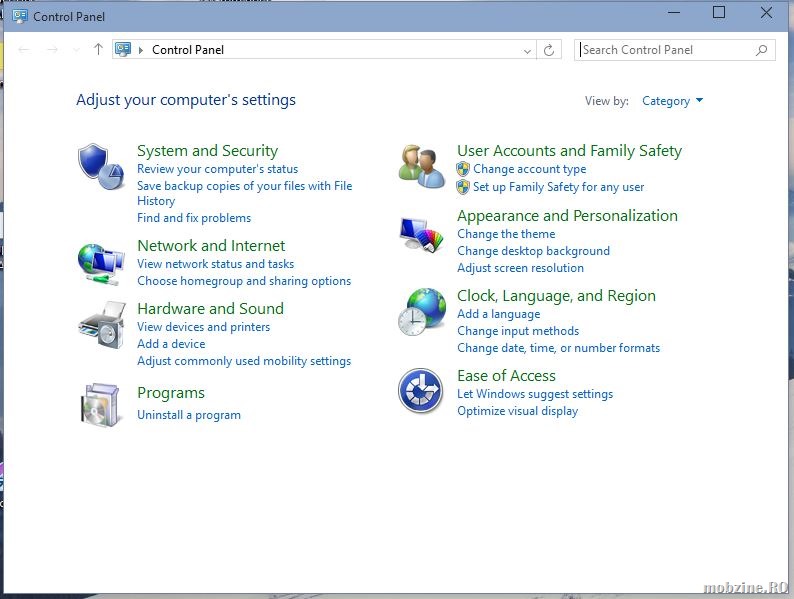This screenshot has width=794, height=599.
Task: Open Adjust commonly used mobility settings
Action: point(244,361)
